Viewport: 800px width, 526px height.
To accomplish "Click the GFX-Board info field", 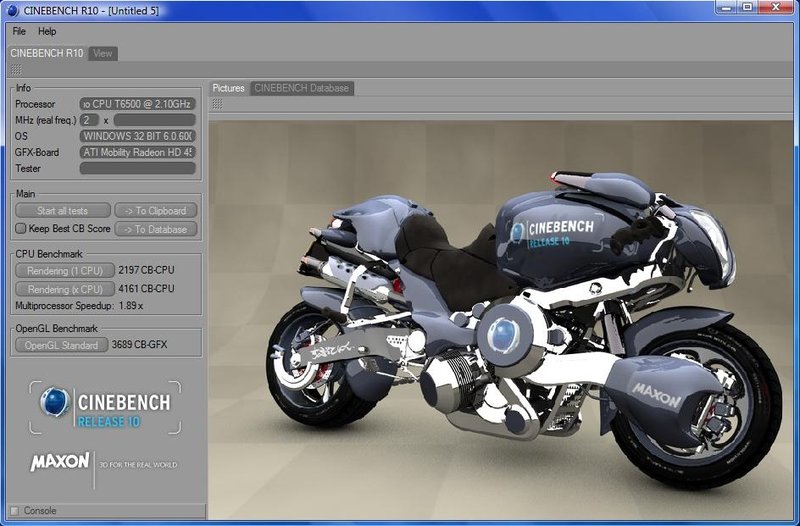I will click(x=138, y=153).
